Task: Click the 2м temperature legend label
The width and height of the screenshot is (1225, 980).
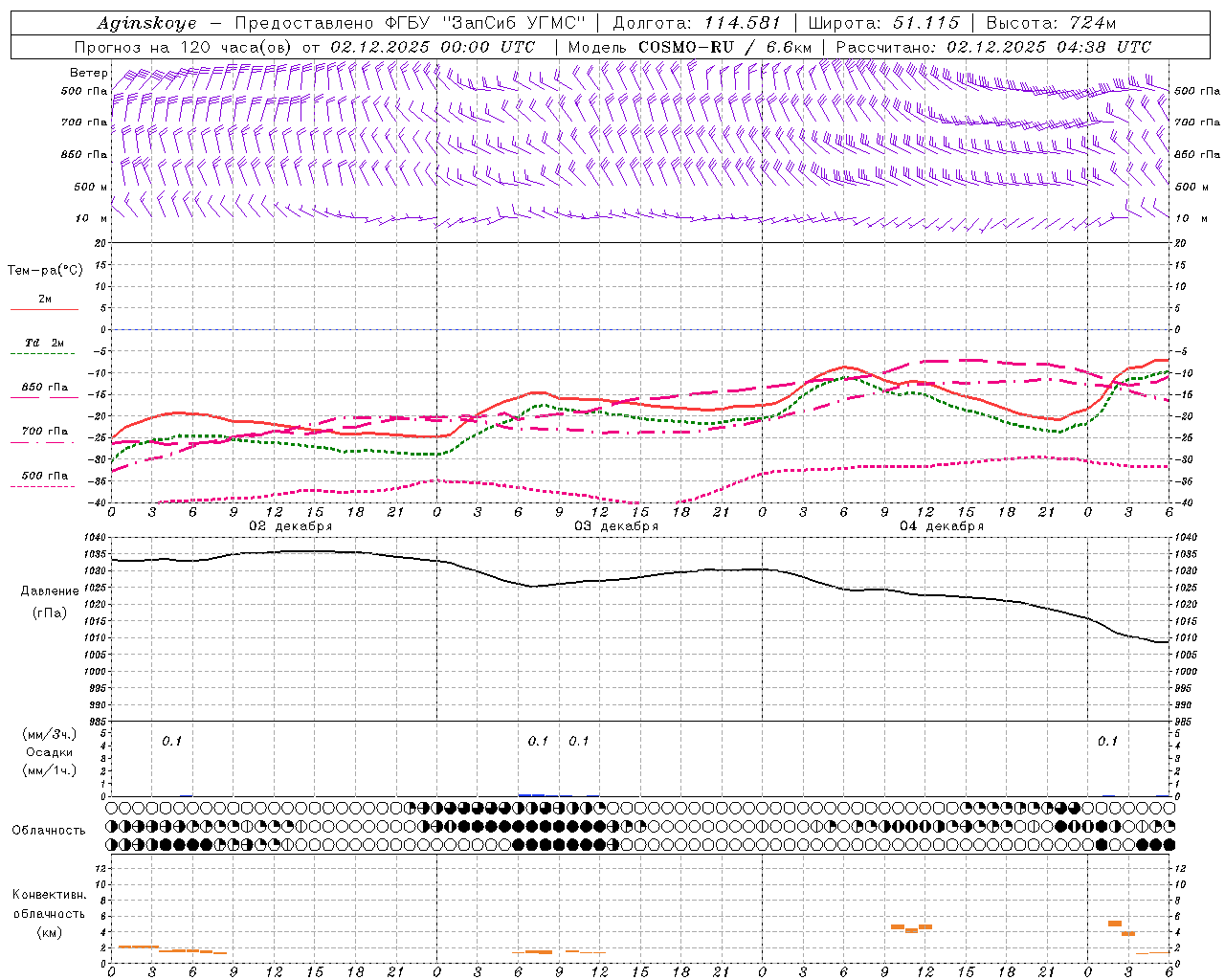Action: pos(45,300)
